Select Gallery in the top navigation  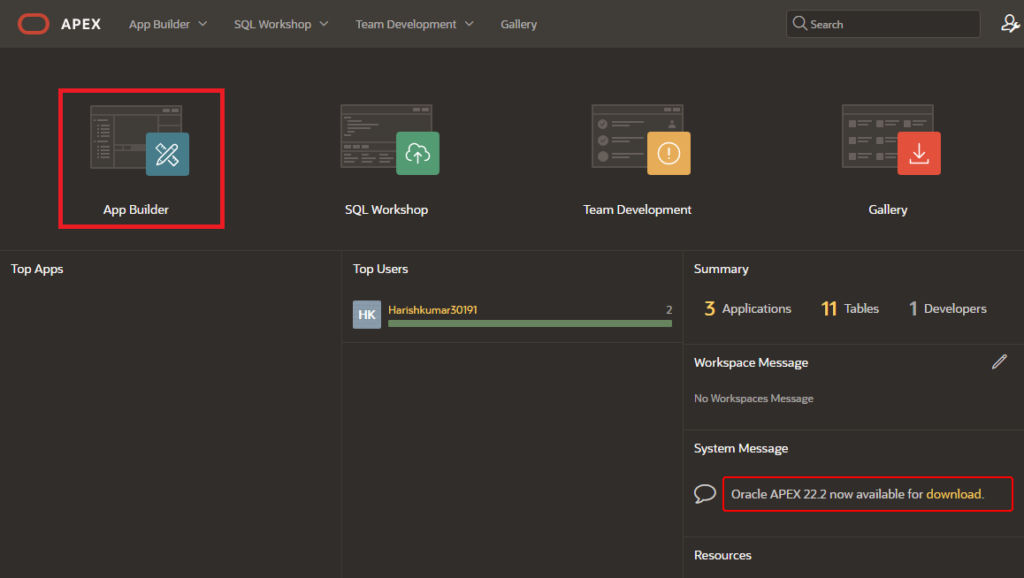point(519,24)
